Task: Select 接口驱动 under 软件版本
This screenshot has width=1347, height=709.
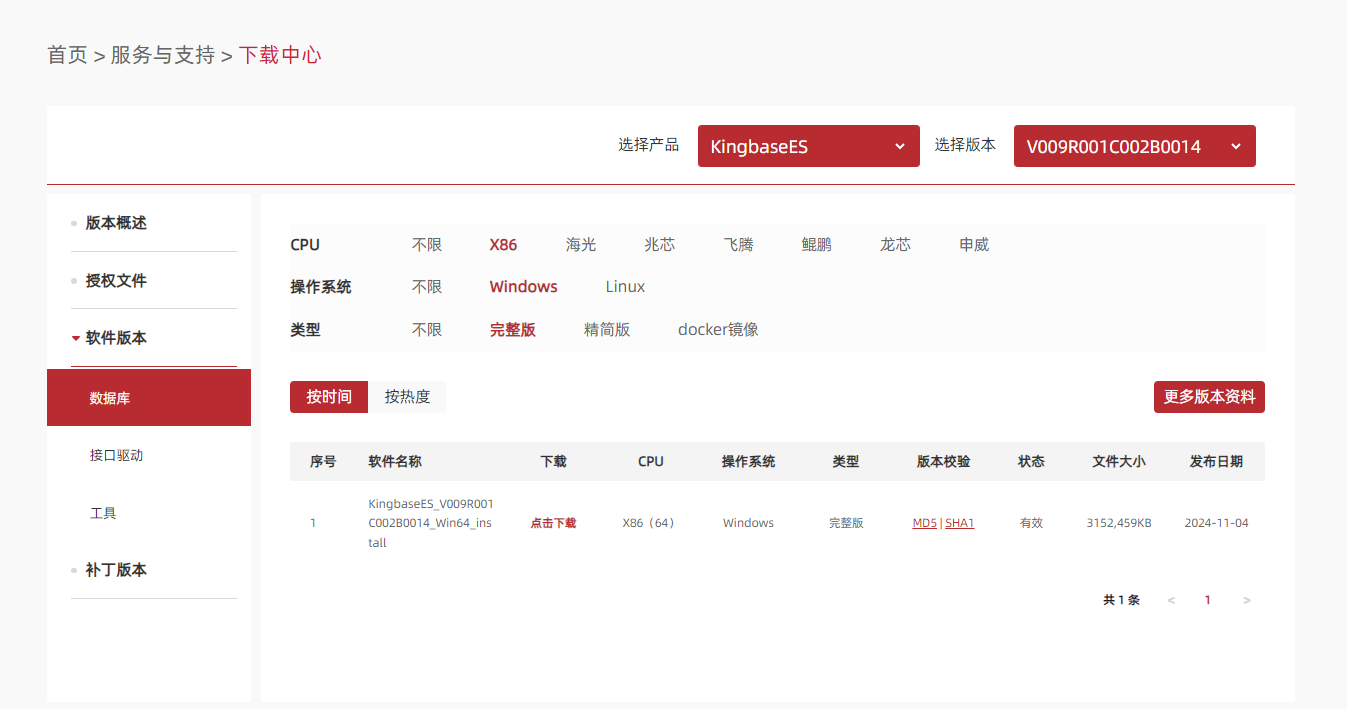Action: tap(116, 455)
